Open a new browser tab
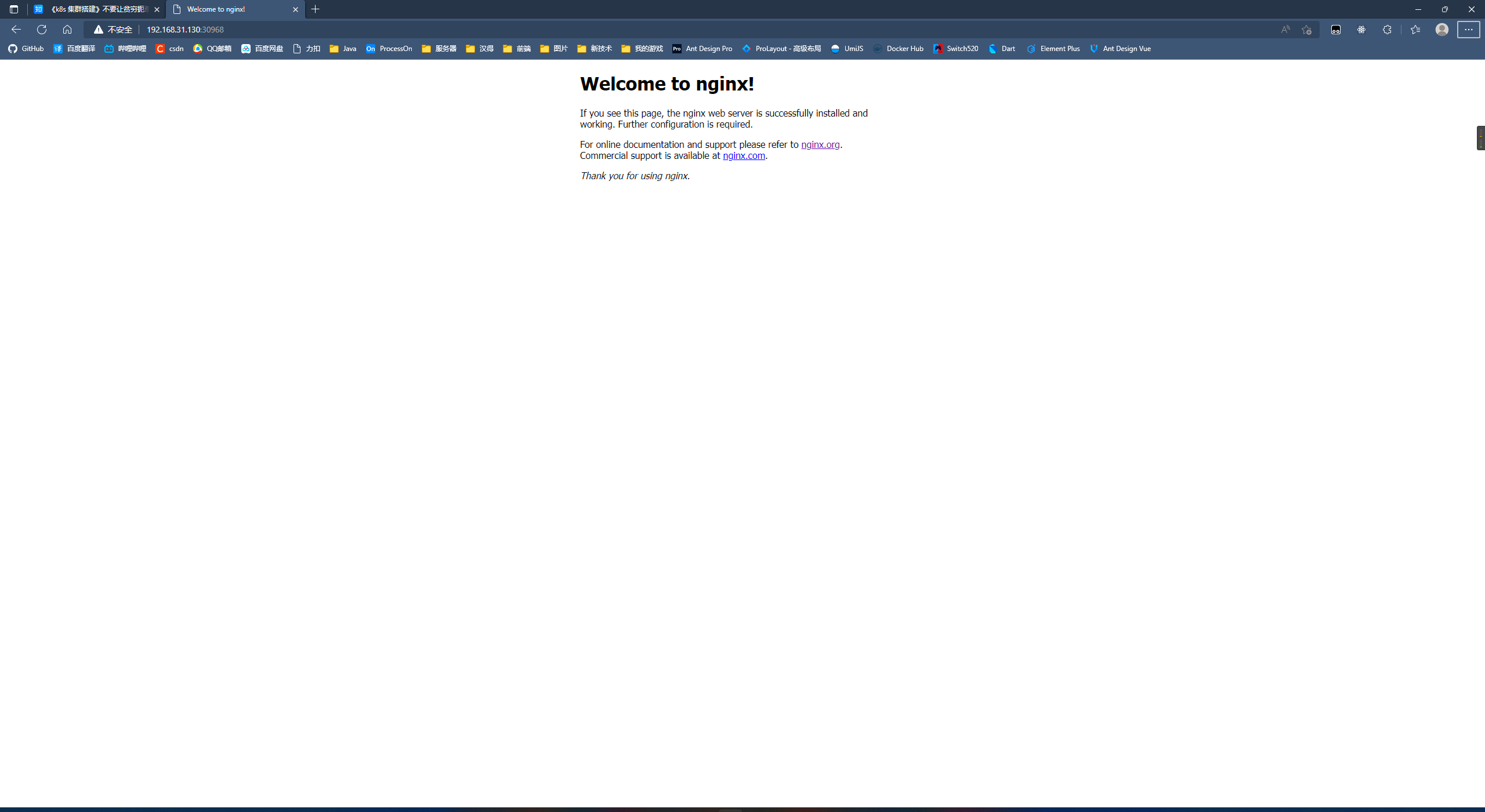1485x812 pixels. [316, 9]
